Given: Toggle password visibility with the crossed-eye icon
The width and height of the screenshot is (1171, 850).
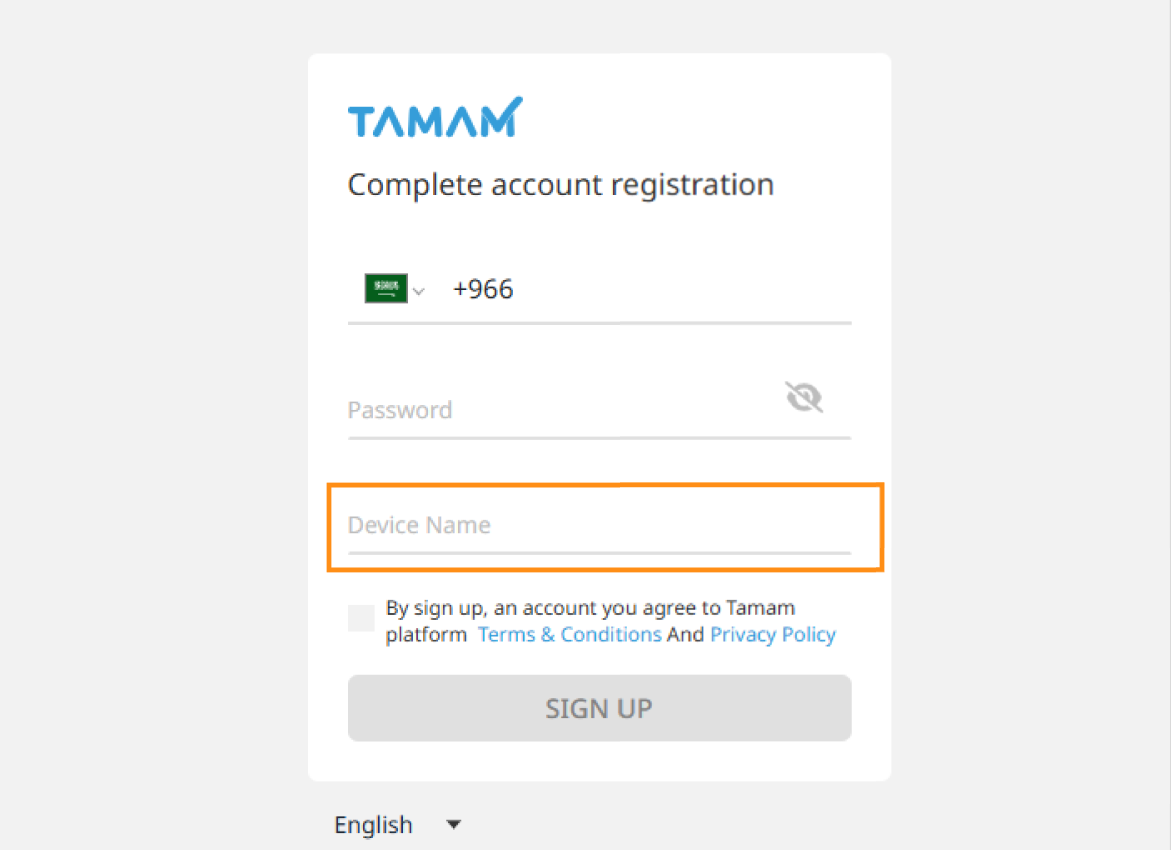Looking at the screenshot, I should 804,397.
